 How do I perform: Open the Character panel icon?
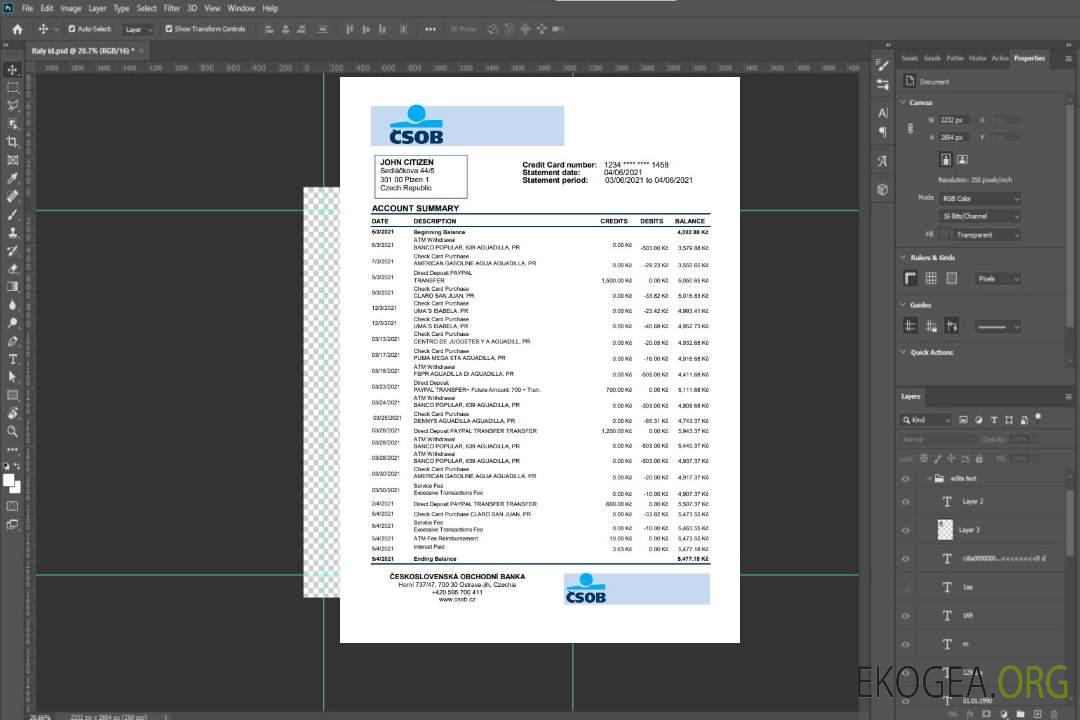tap(882, 112)
